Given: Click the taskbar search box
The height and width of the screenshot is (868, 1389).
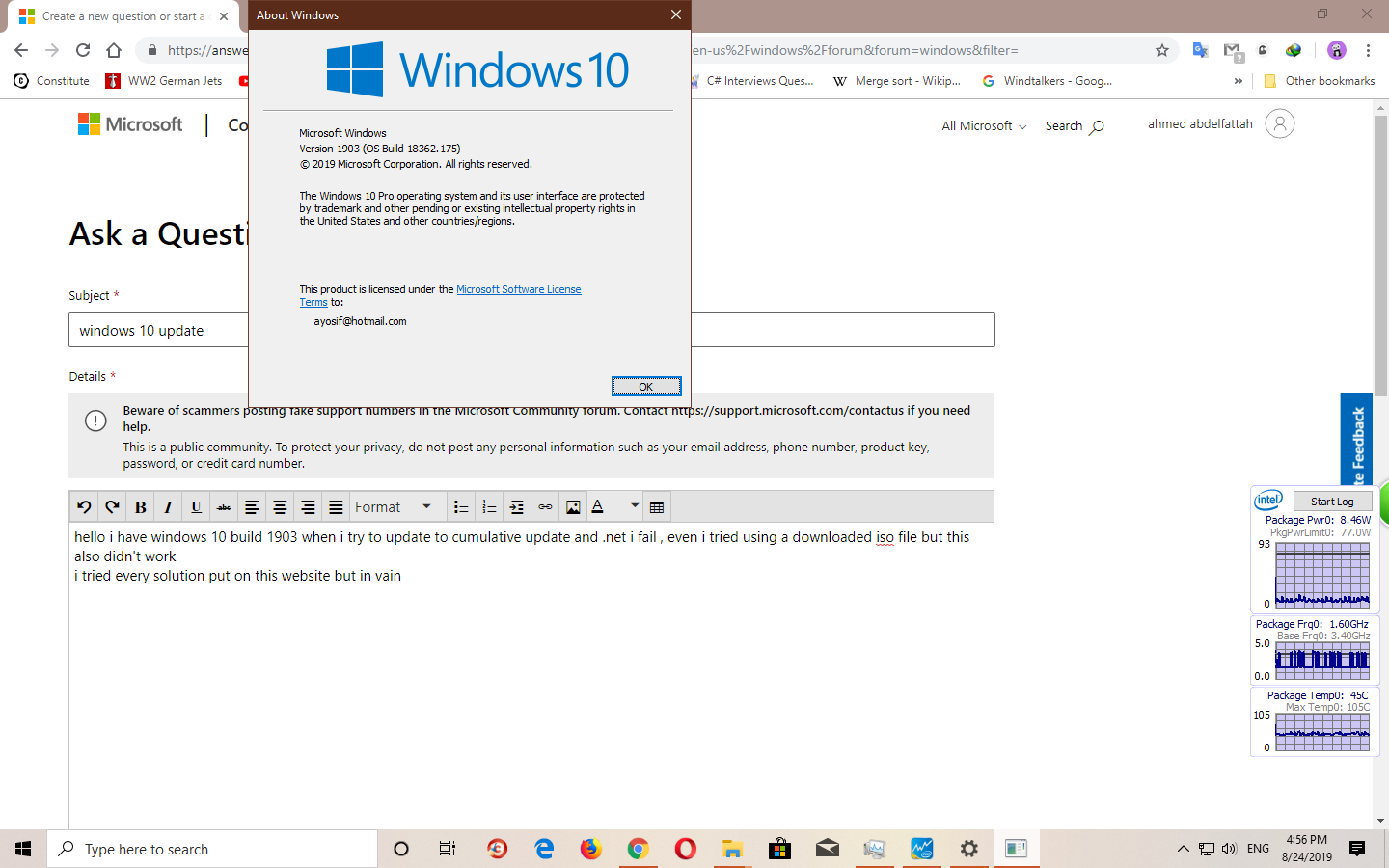Looking at the screenshot, I should click(x=212, y=849).
